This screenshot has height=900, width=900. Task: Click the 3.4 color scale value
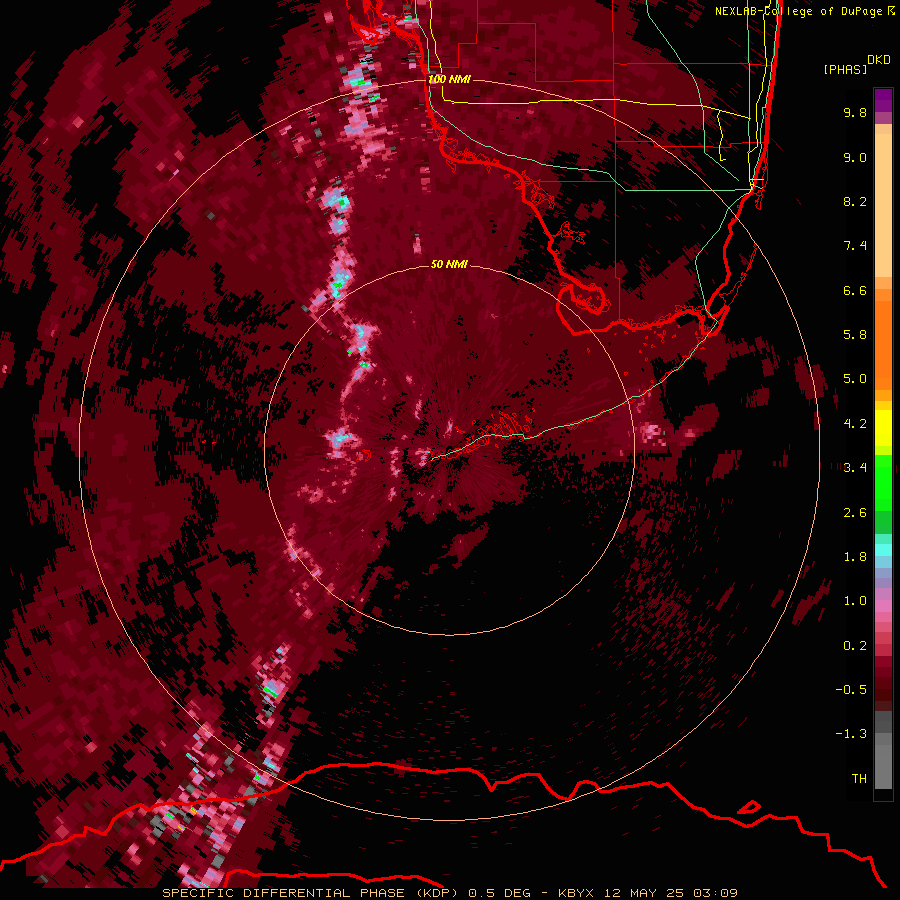click(x=855, y=468)
